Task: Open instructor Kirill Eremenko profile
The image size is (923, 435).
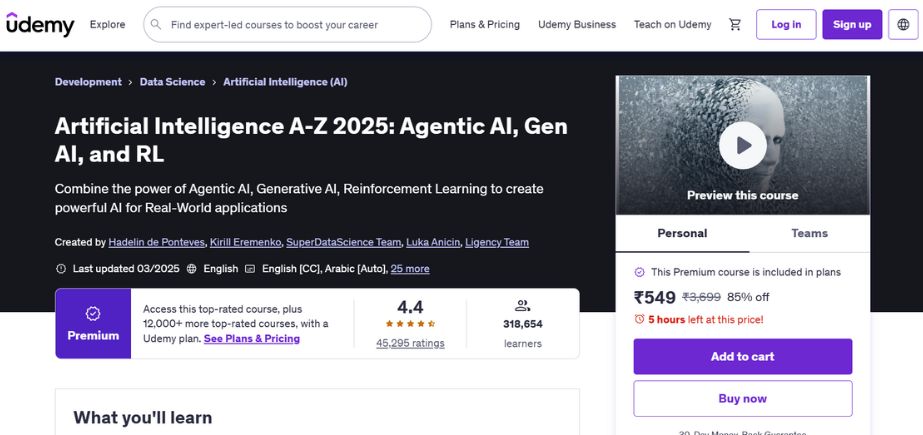Action: [x=245, y=242]
